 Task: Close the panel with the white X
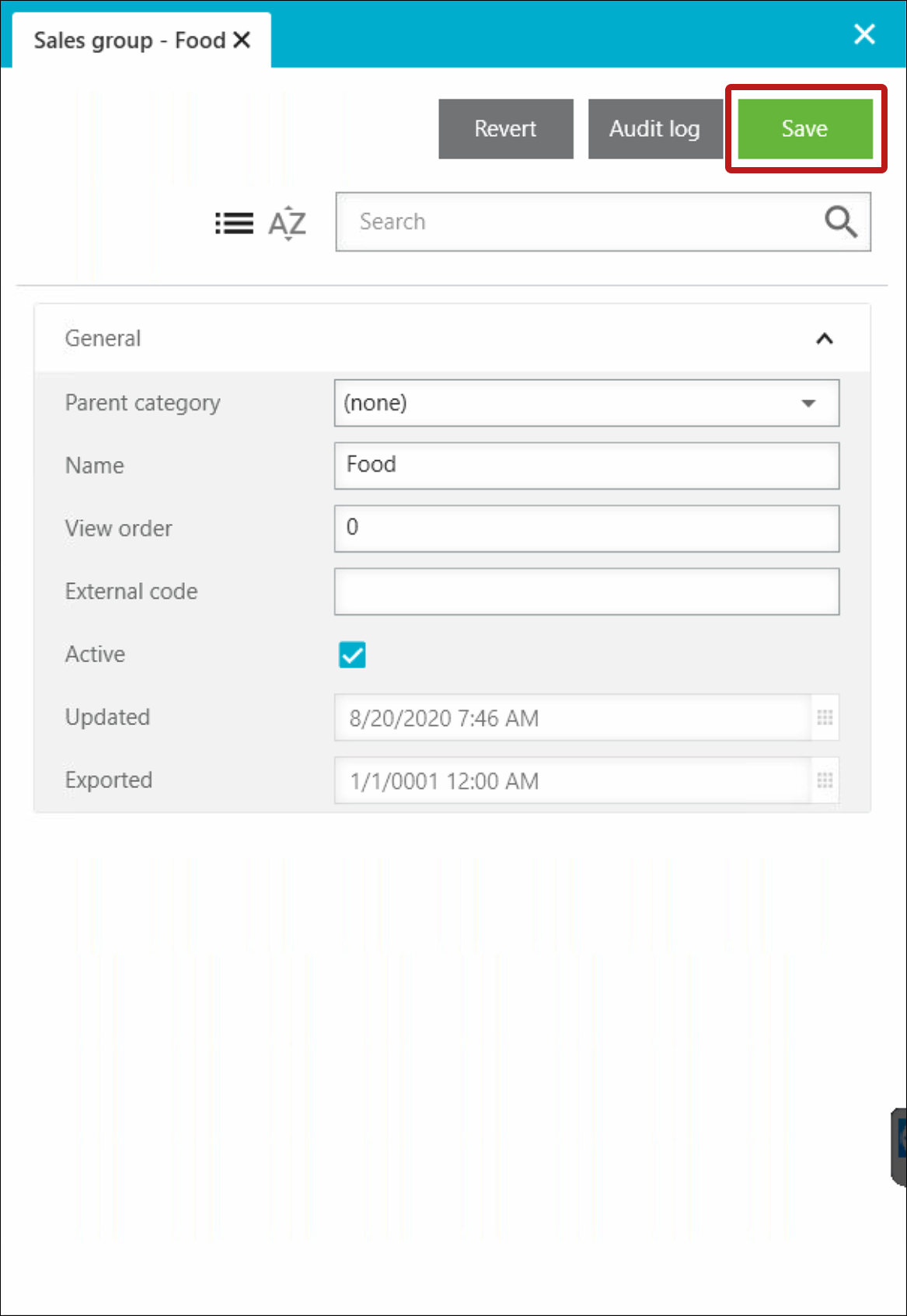[x=864, y=34]
